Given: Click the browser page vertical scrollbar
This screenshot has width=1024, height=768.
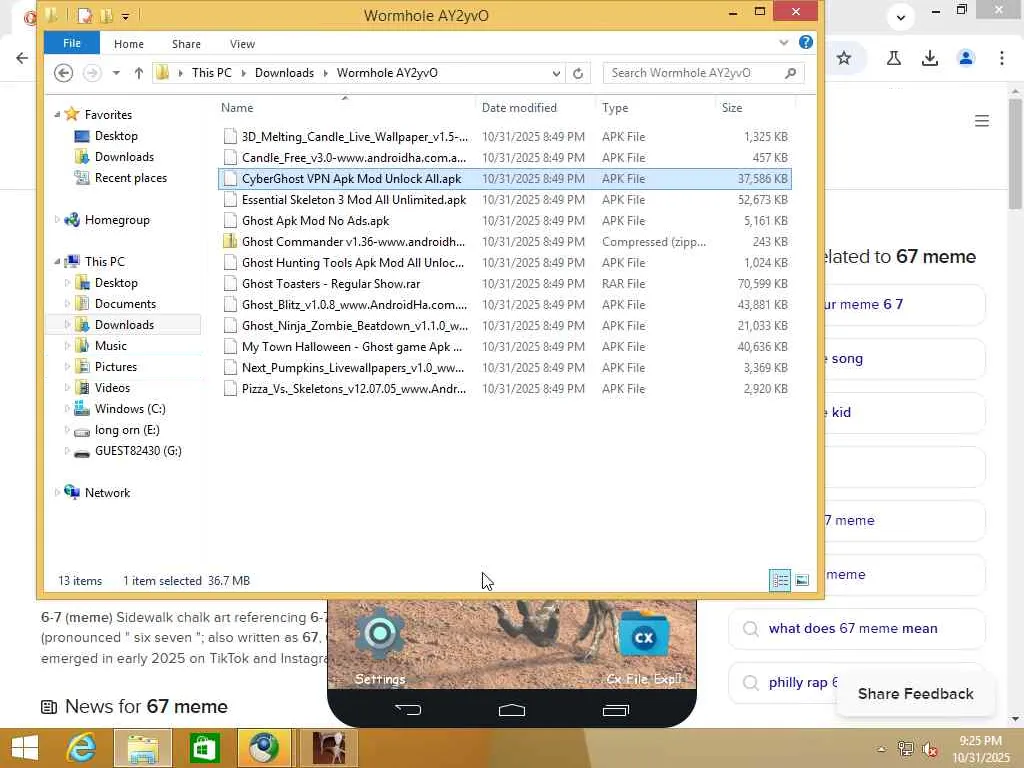Looking at the screenshot, I should 1015,155.
